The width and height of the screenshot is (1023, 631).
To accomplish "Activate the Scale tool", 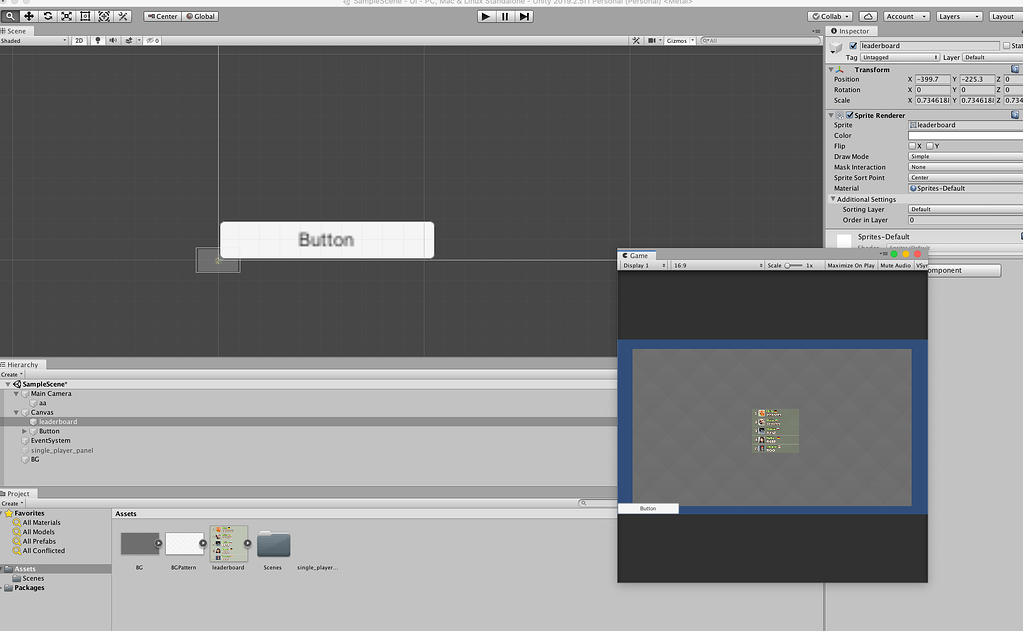I will [x=66, y=15].
